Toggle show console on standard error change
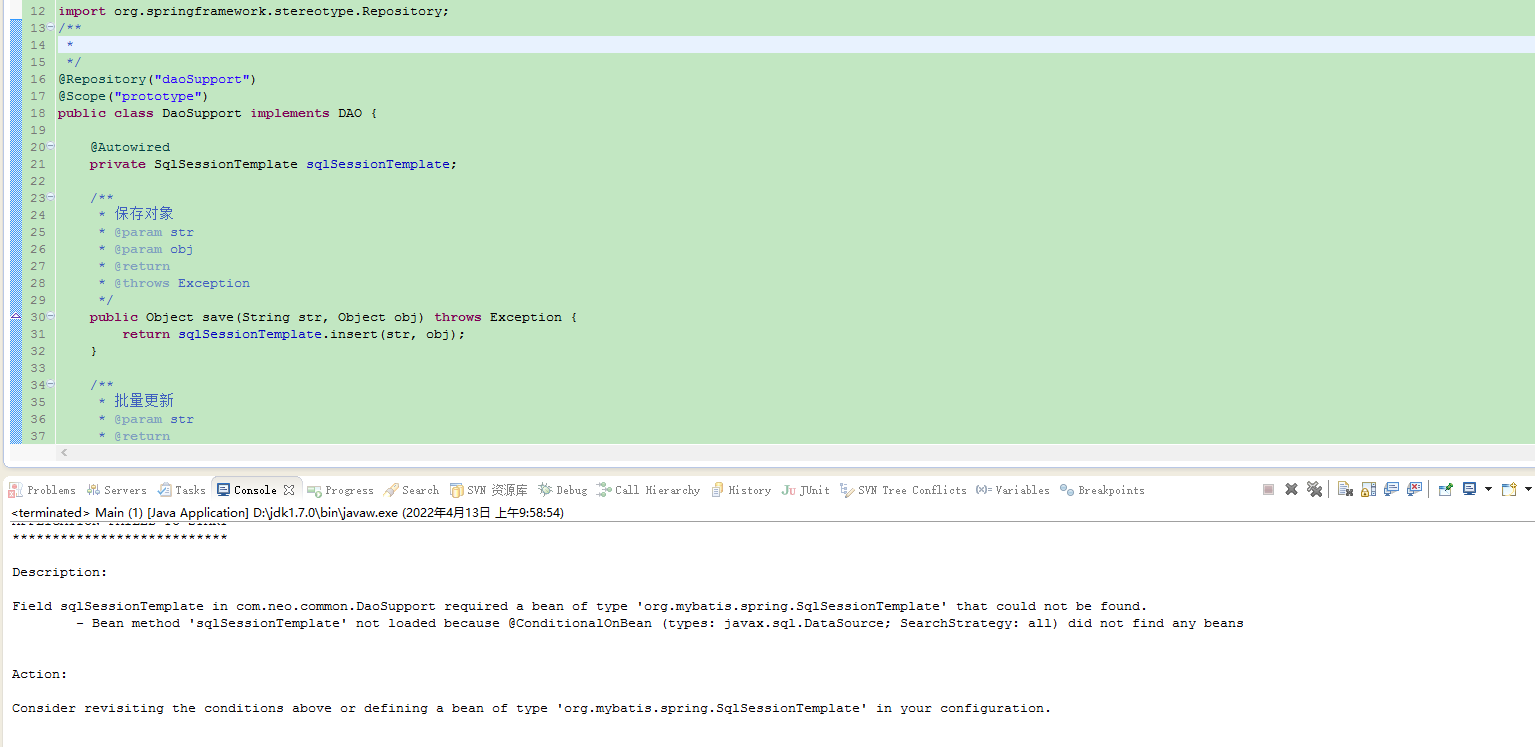 tap(1414, 489)
